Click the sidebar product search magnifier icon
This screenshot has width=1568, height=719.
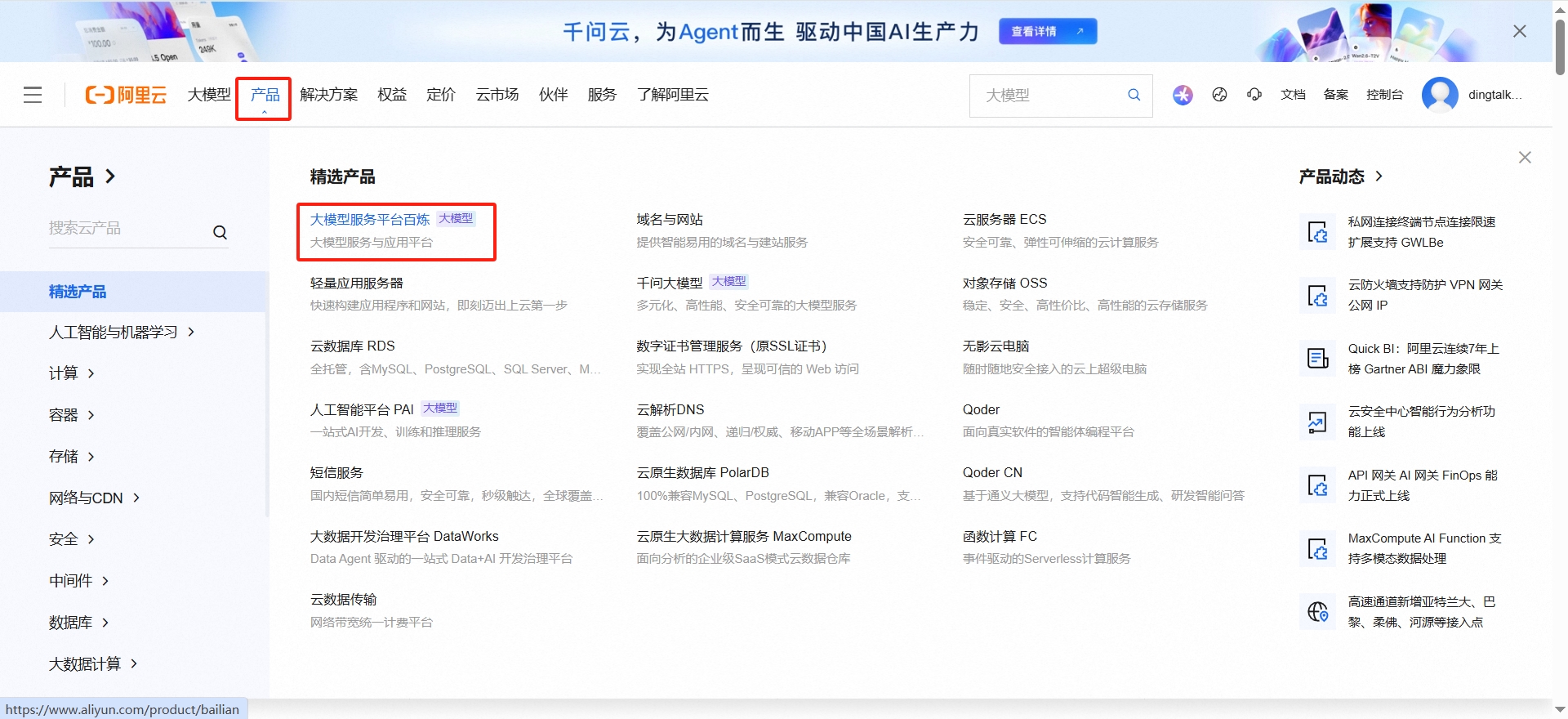tap(220, 232)
